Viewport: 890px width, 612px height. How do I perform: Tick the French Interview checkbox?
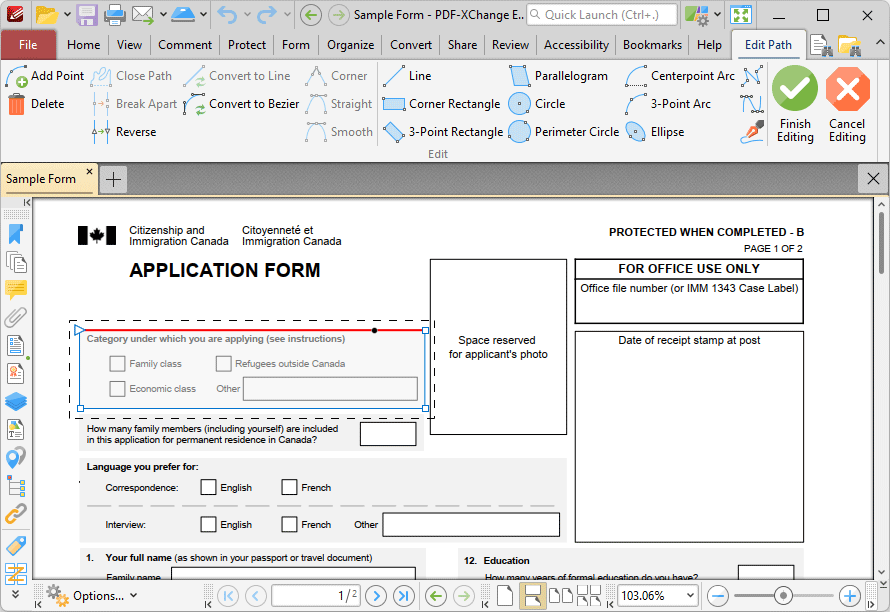289,524
